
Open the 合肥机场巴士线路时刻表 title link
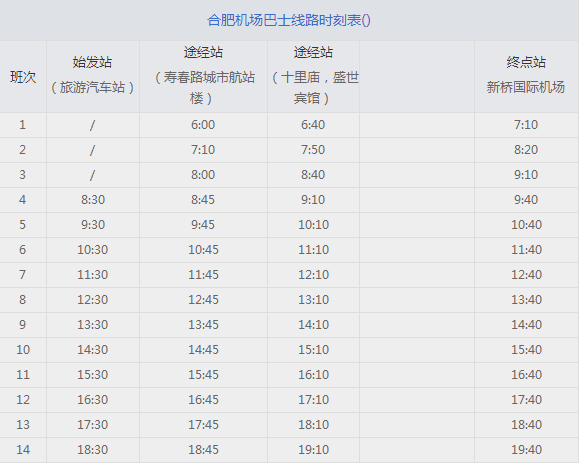tap(289, 20)
